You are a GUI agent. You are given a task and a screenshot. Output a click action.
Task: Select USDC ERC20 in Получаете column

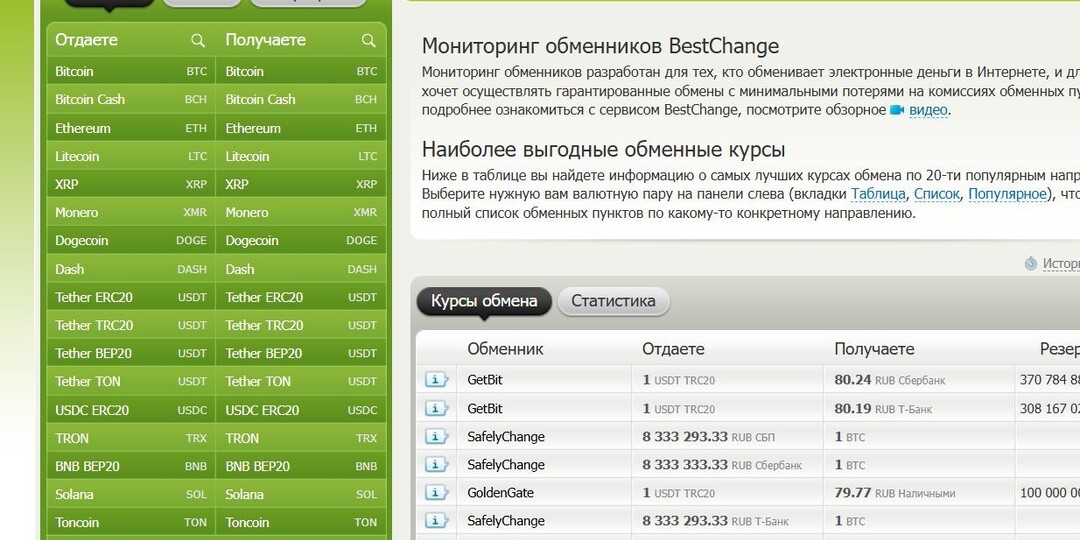pos(301,411)
